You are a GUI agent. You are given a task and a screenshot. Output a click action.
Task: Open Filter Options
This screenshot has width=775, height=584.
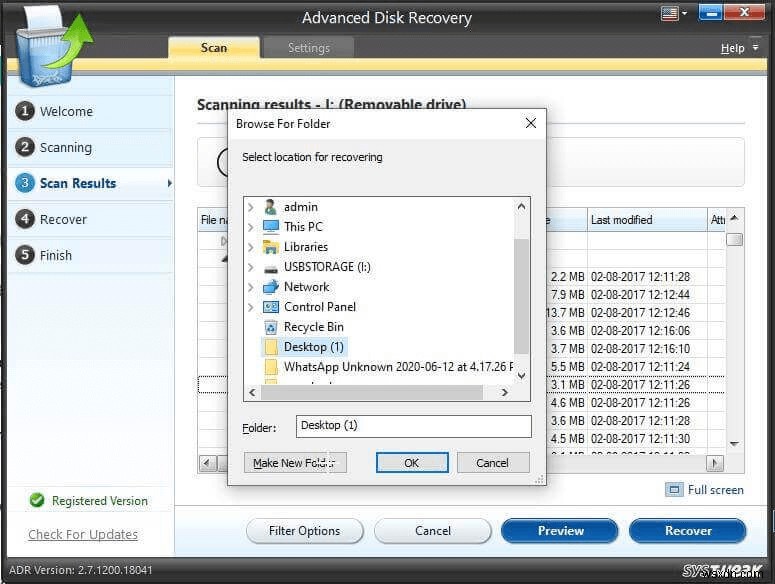point(304,531)
